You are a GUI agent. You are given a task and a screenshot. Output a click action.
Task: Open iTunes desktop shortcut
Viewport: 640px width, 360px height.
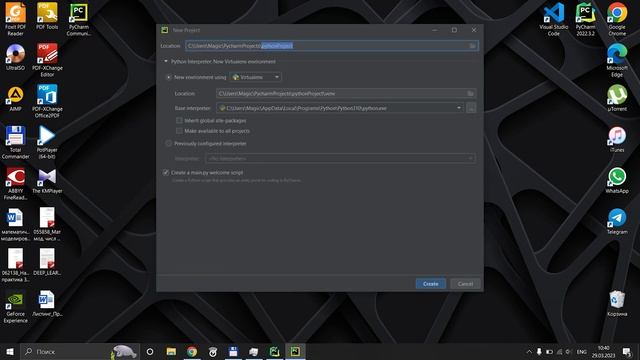coord(617,139)
